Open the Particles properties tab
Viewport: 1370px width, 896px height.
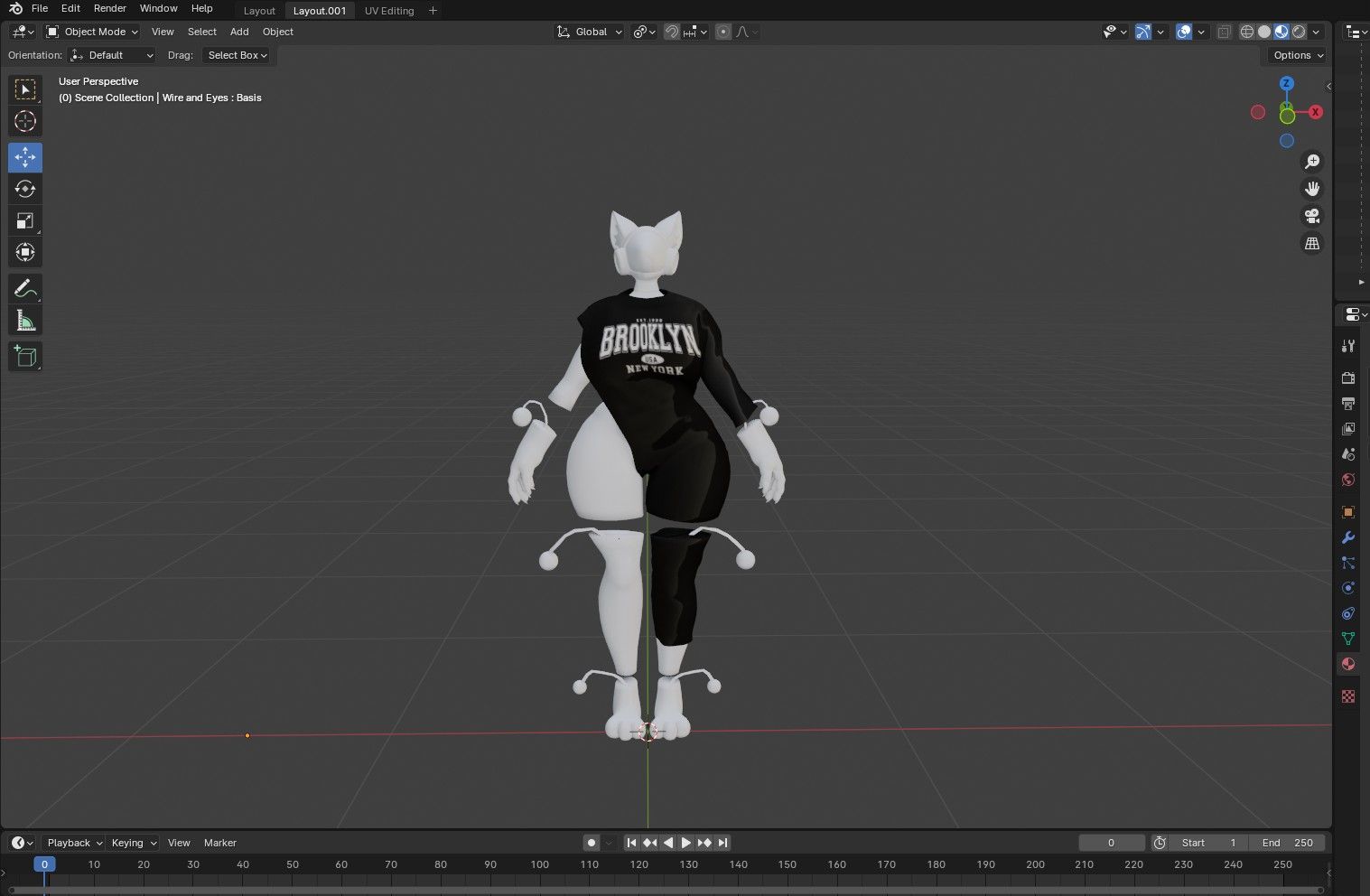[1348, 563]
